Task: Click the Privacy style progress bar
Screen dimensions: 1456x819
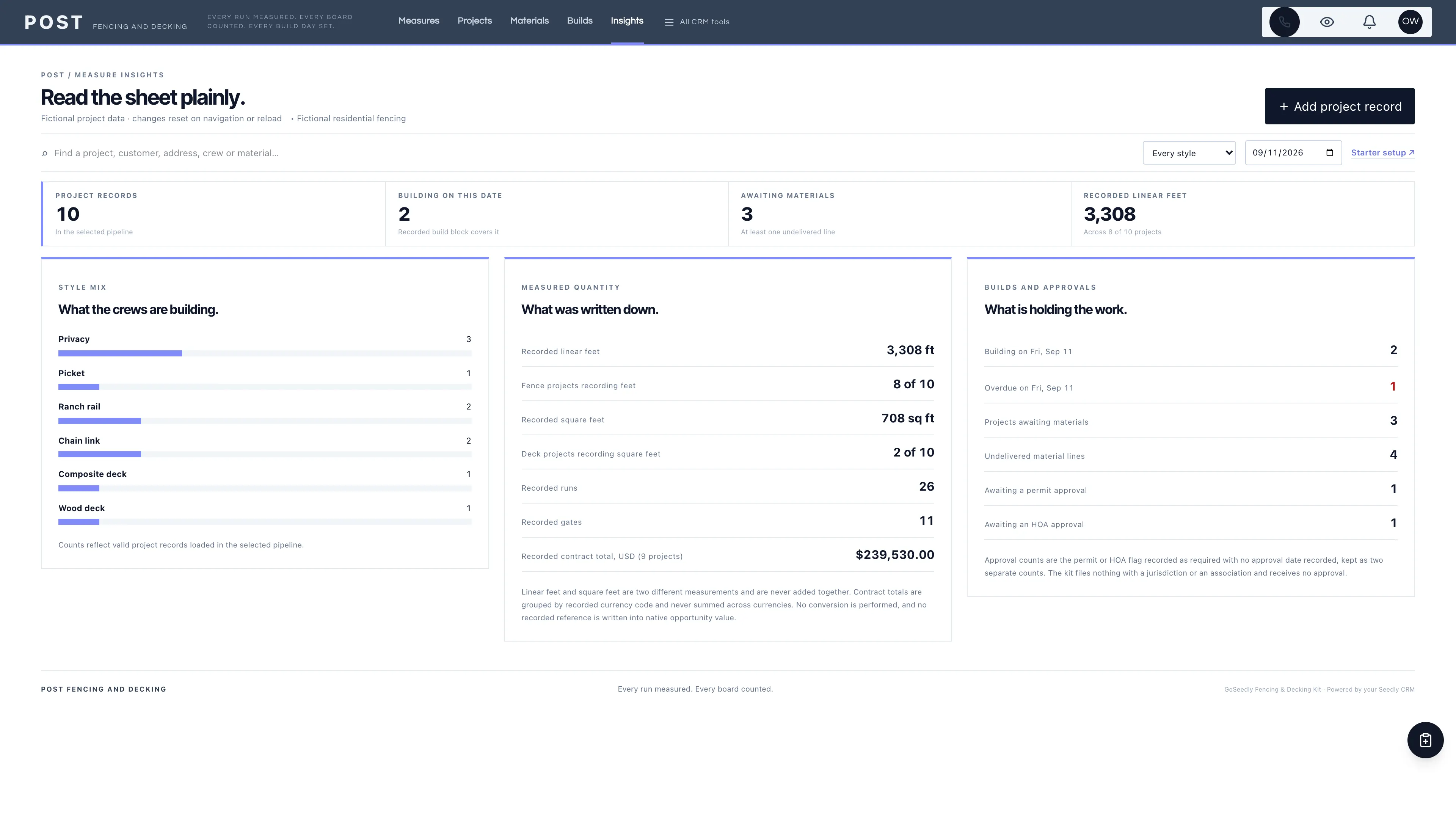Action: (265, 353)
